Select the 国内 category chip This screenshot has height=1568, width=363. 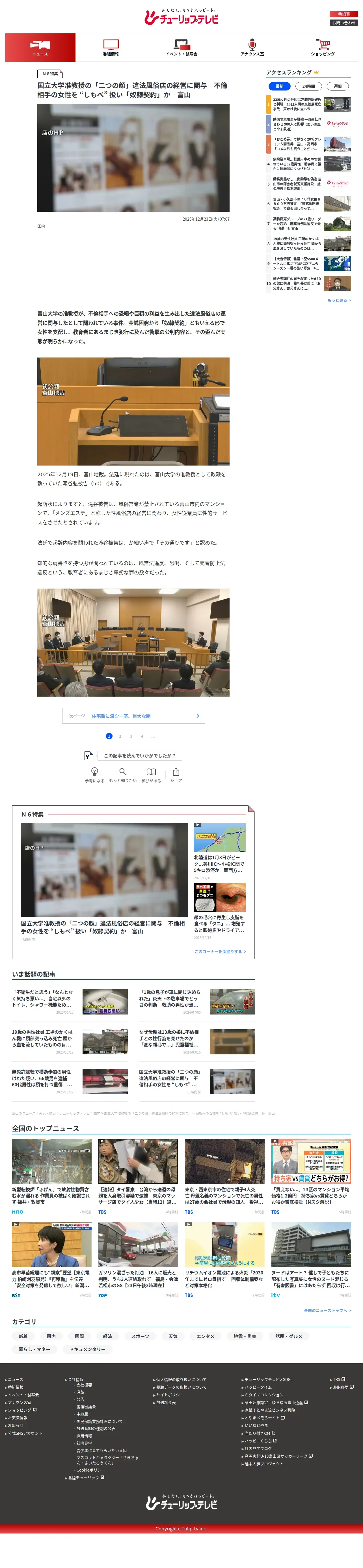pos(51,1336)
